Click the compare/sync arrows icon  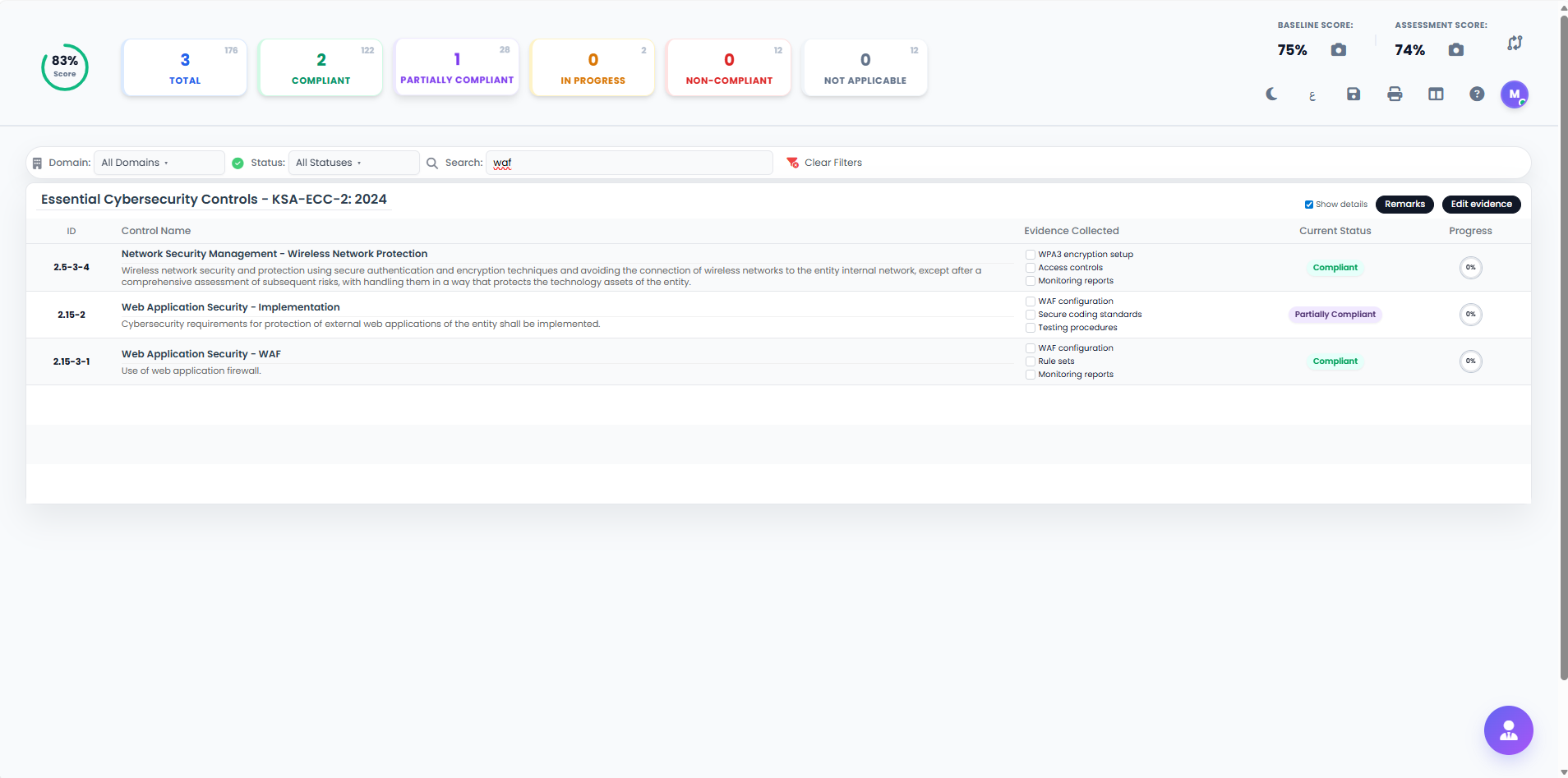1515,44
